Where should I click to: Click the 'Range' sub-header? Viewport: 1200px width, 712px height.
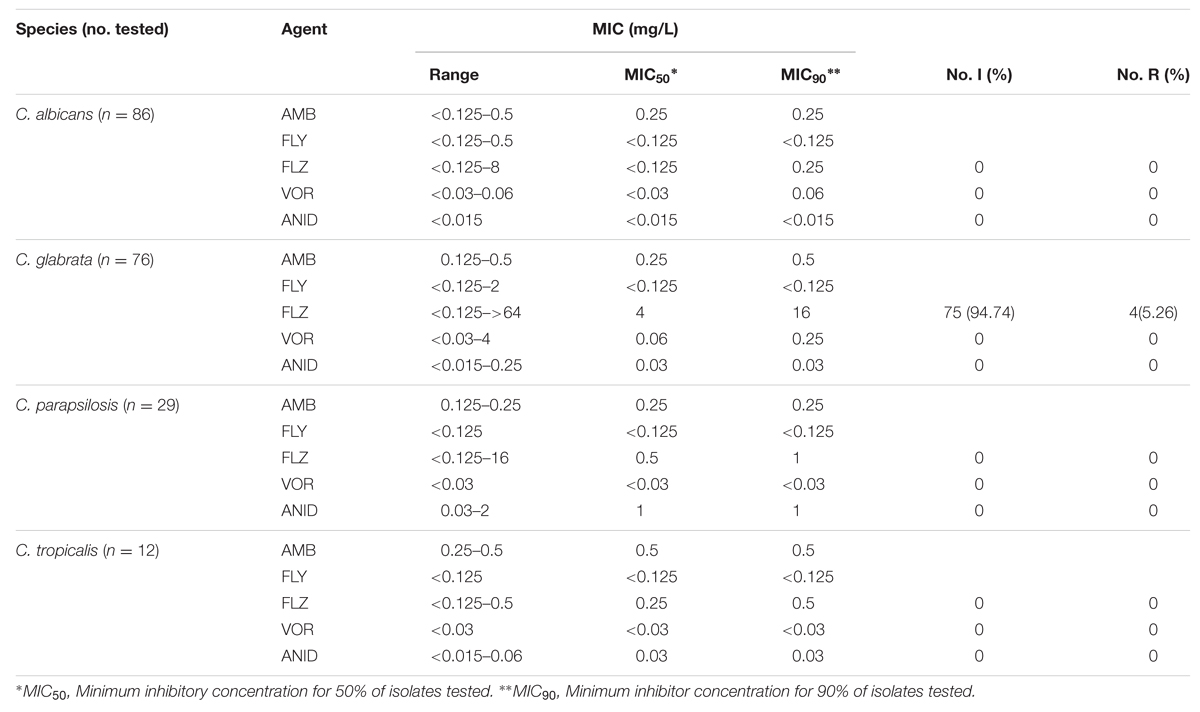click(x=452, y=74)
